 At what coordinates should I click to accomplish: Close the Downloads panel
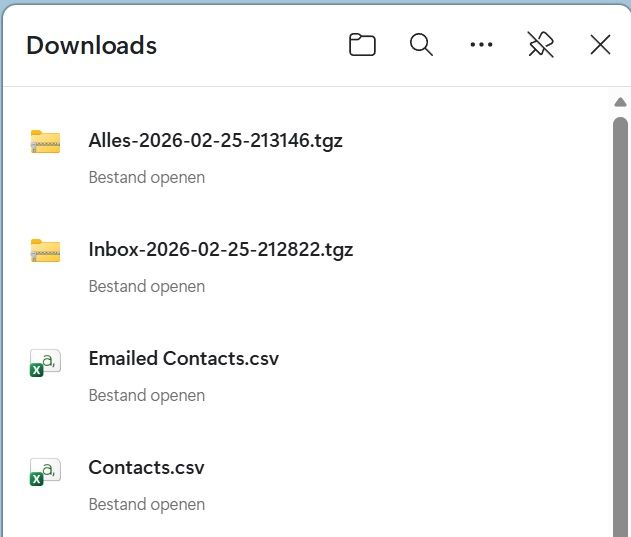[600, 44]
